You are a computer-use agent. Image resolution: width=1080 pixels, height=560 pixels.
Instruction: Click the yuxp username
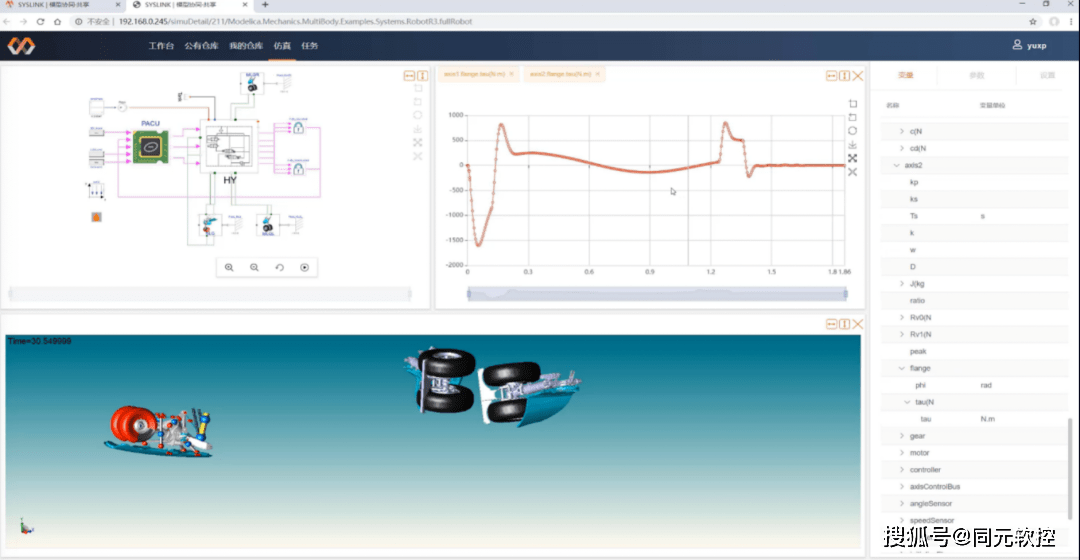click(x=1037, y=46)
